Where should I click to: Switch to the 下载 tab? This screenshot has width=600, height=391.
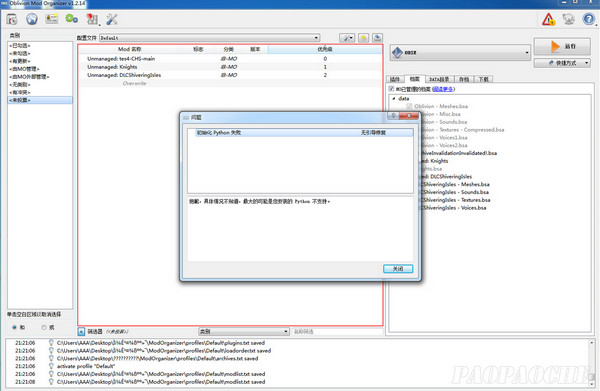(x=484, y=79)
